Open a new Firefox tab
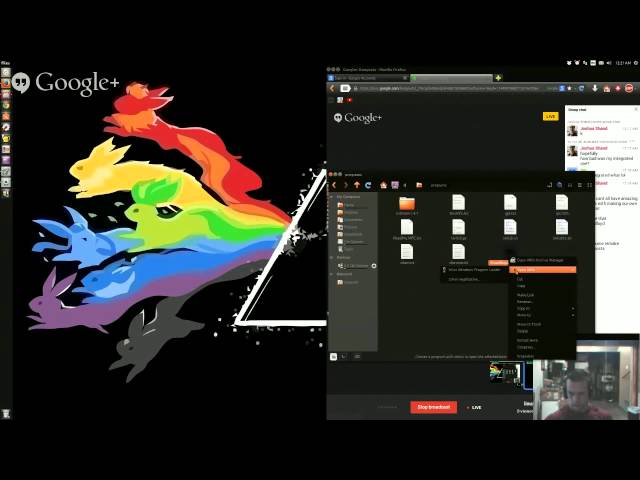Image resolution: width=640 pixels, height=480 pixels. (498, 78)
